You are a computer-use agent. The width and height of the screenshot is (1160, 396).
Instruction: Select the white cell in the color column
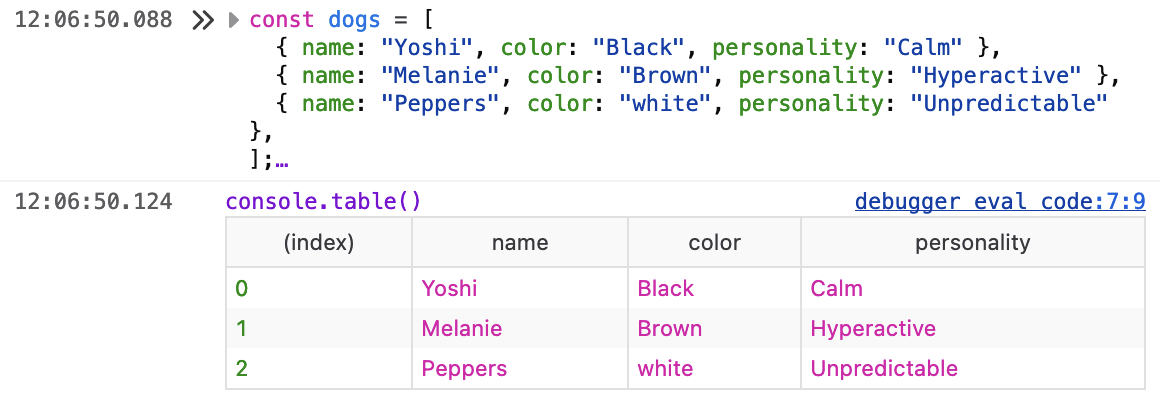[715, 368]
